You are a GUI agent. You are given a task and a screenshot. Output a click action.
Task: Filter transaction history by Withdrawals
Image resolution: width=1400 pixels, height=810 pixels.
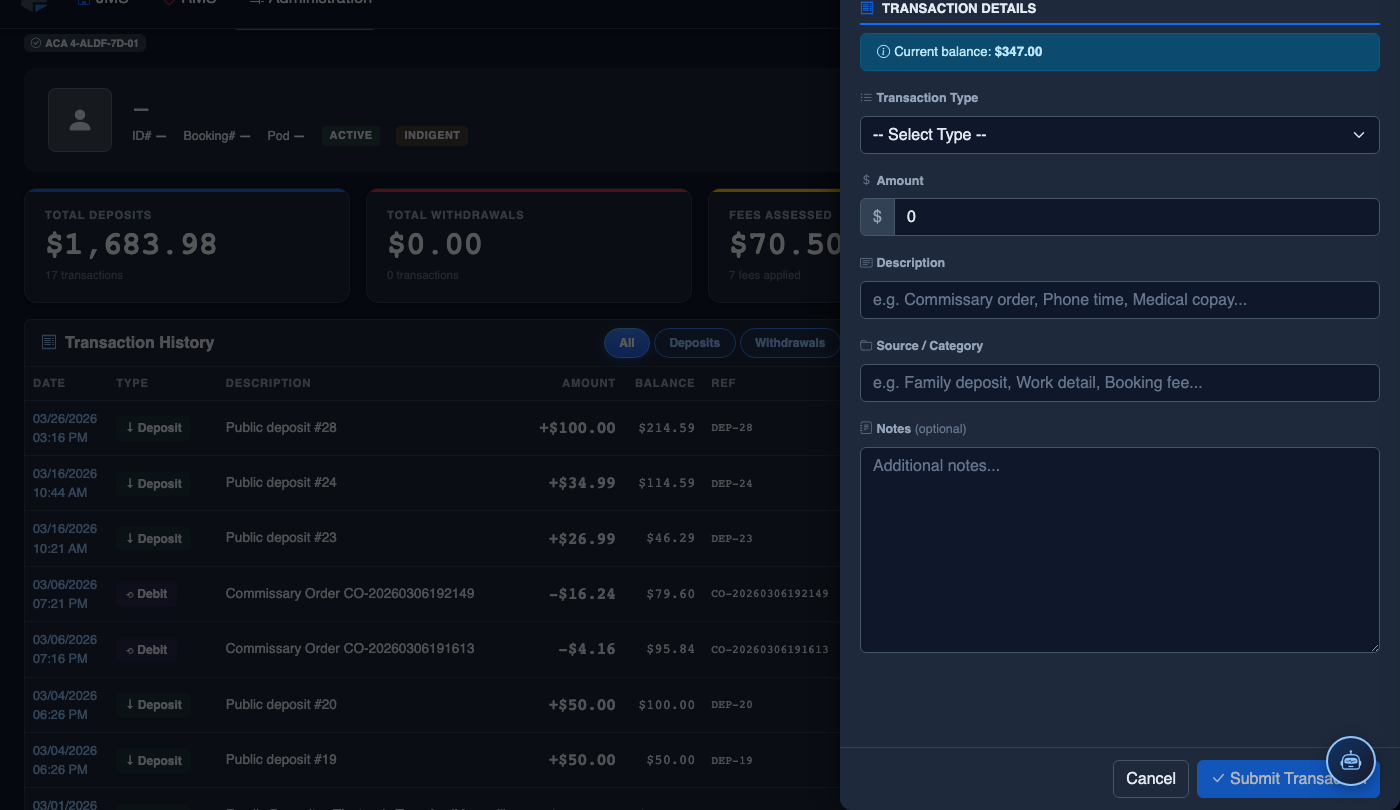click(x=790, y=343)
